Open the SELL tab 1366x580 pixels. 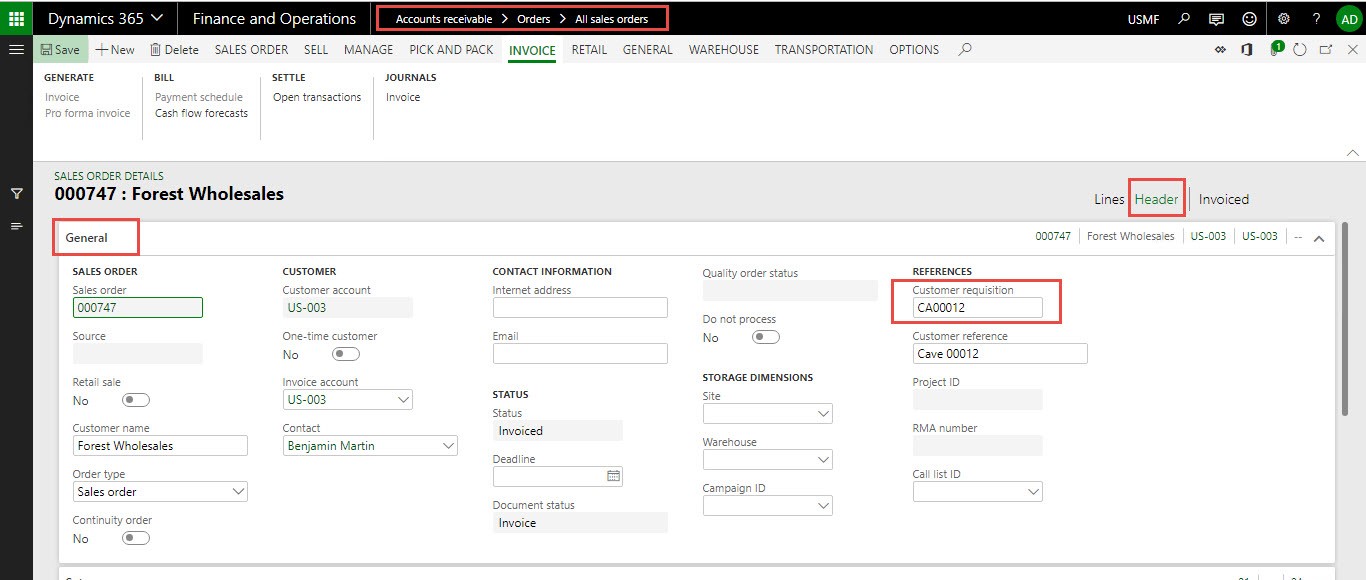(x=316, y=49)
